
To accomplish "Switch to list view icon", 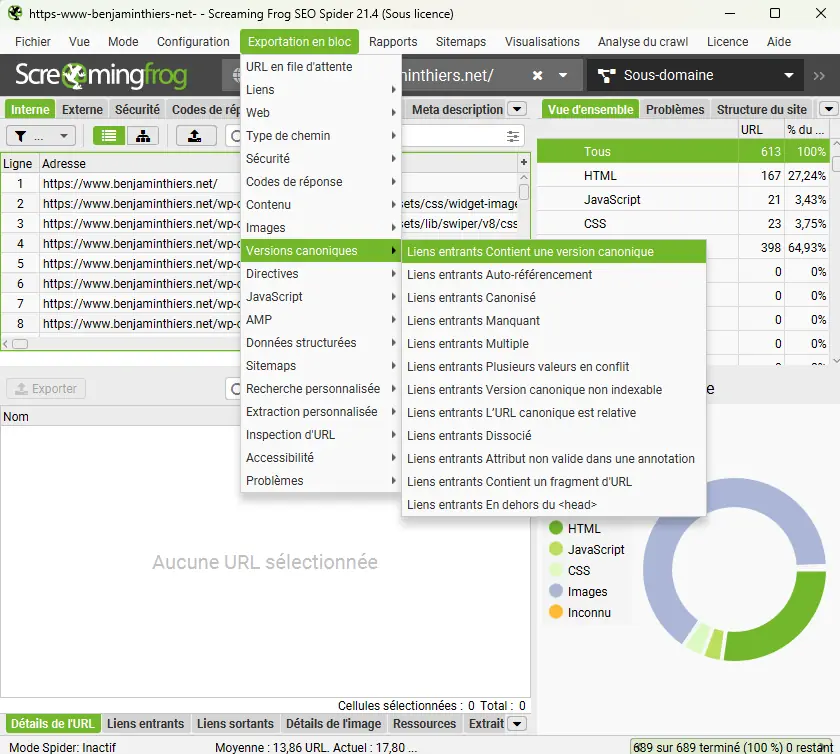I will click(x=110, y=136).
